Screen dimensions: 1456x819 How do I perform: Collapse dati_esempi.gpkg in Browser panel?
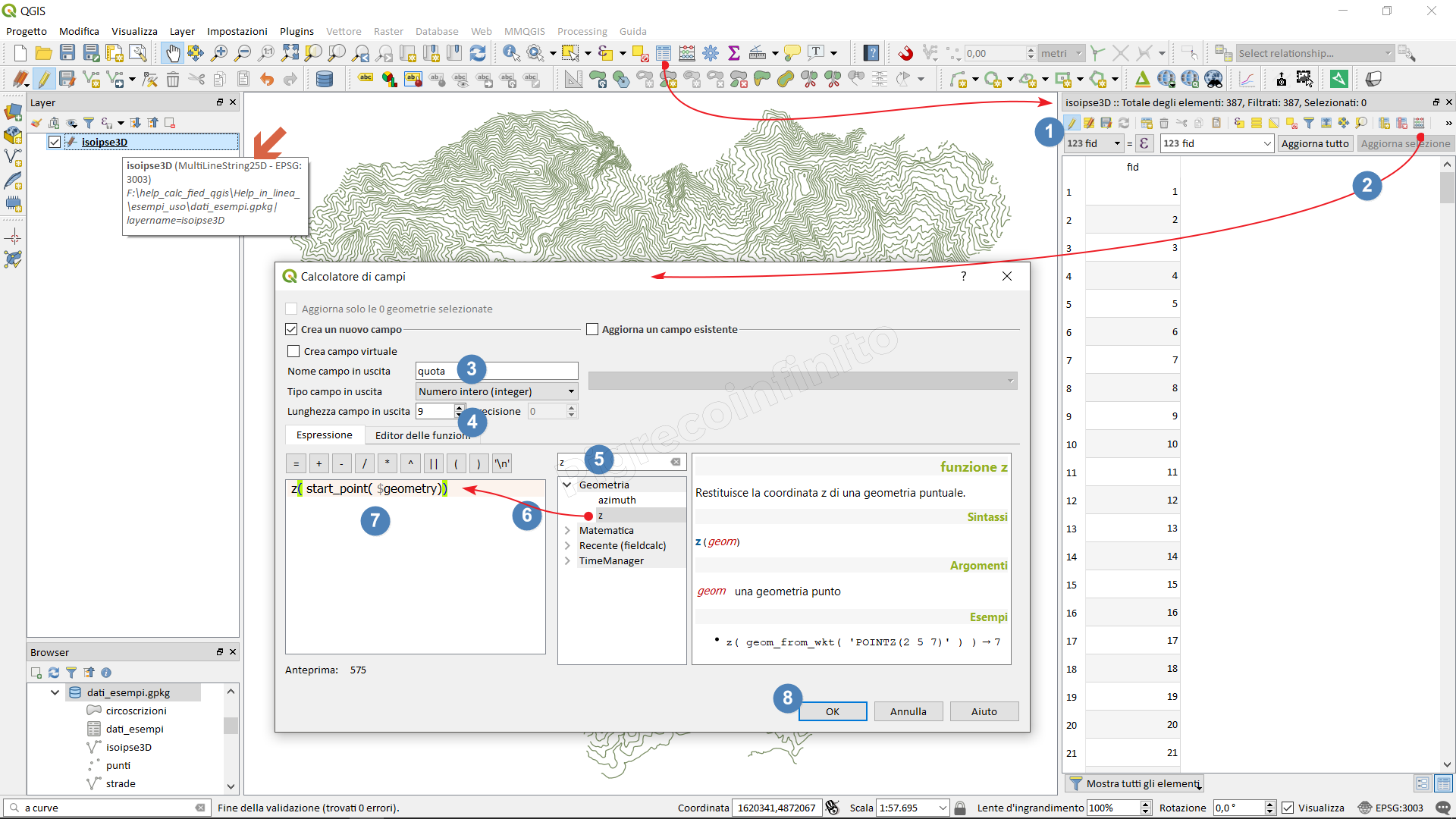point(55,692)
